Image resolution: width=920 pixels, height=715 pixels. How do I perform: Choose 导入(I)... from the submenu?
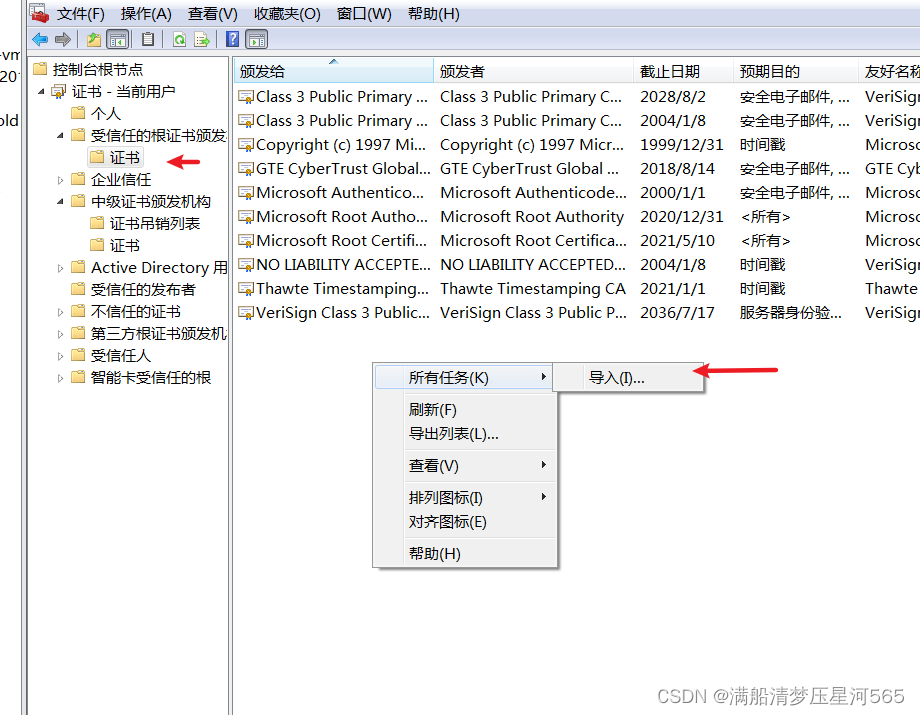(628, 378)
